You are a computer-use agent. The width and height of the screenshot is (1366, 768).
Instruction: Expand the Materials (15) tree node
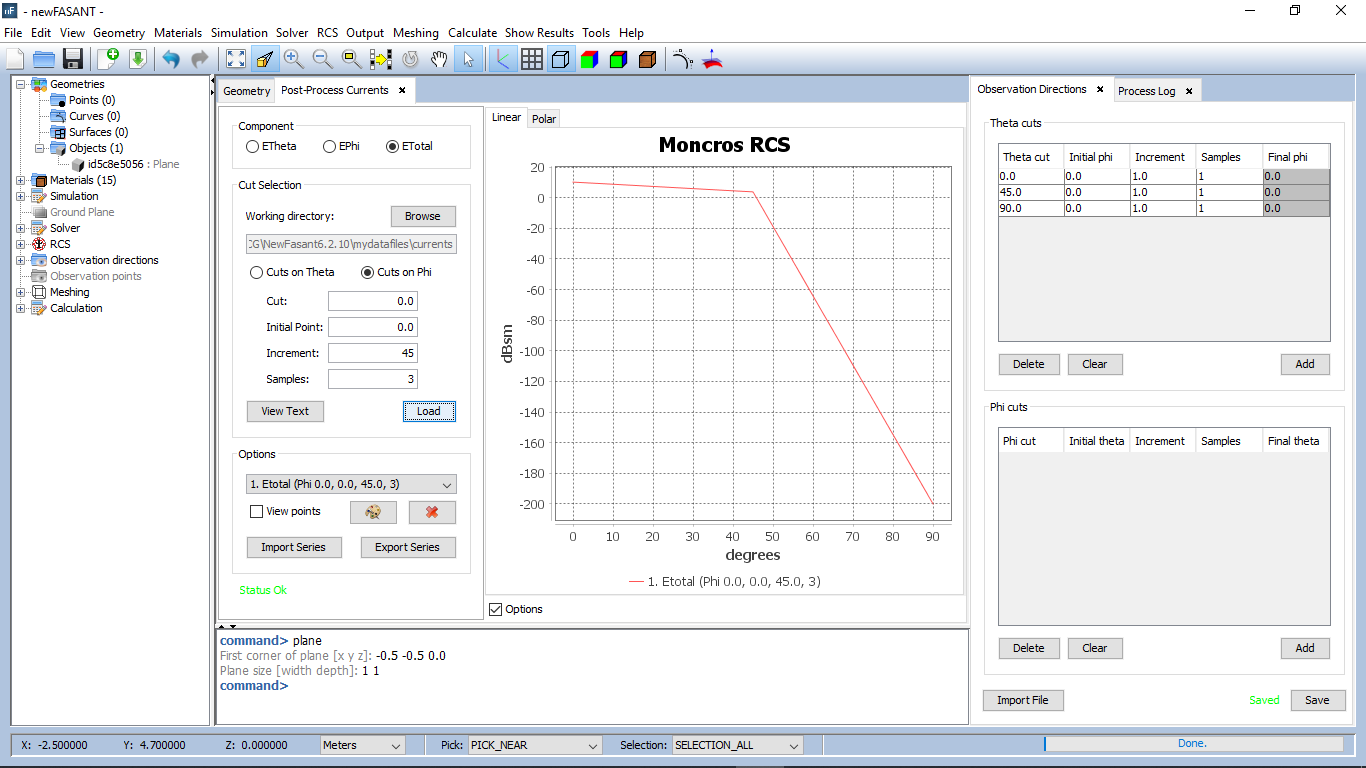(21, 180)
